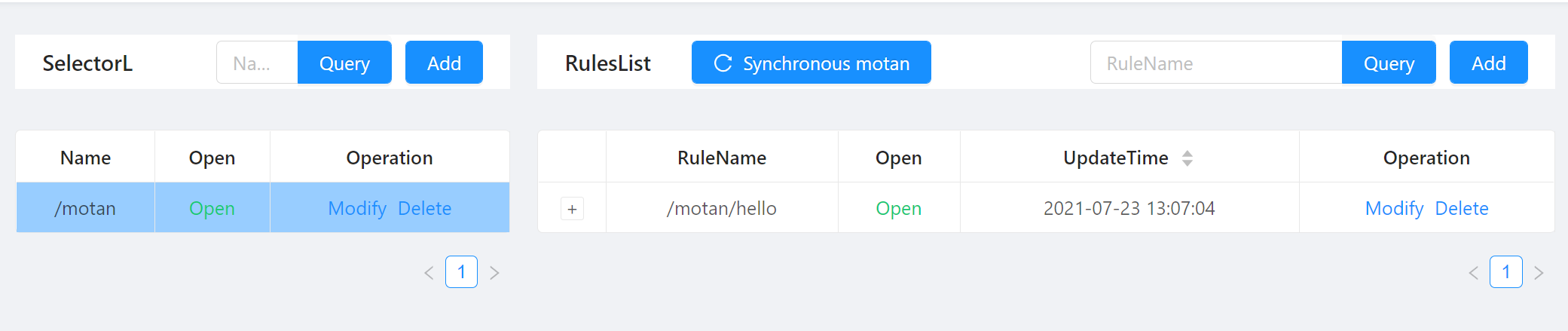1568x331 pixels.
Task: Go to next page in selector list
Action: click(494, 273)
